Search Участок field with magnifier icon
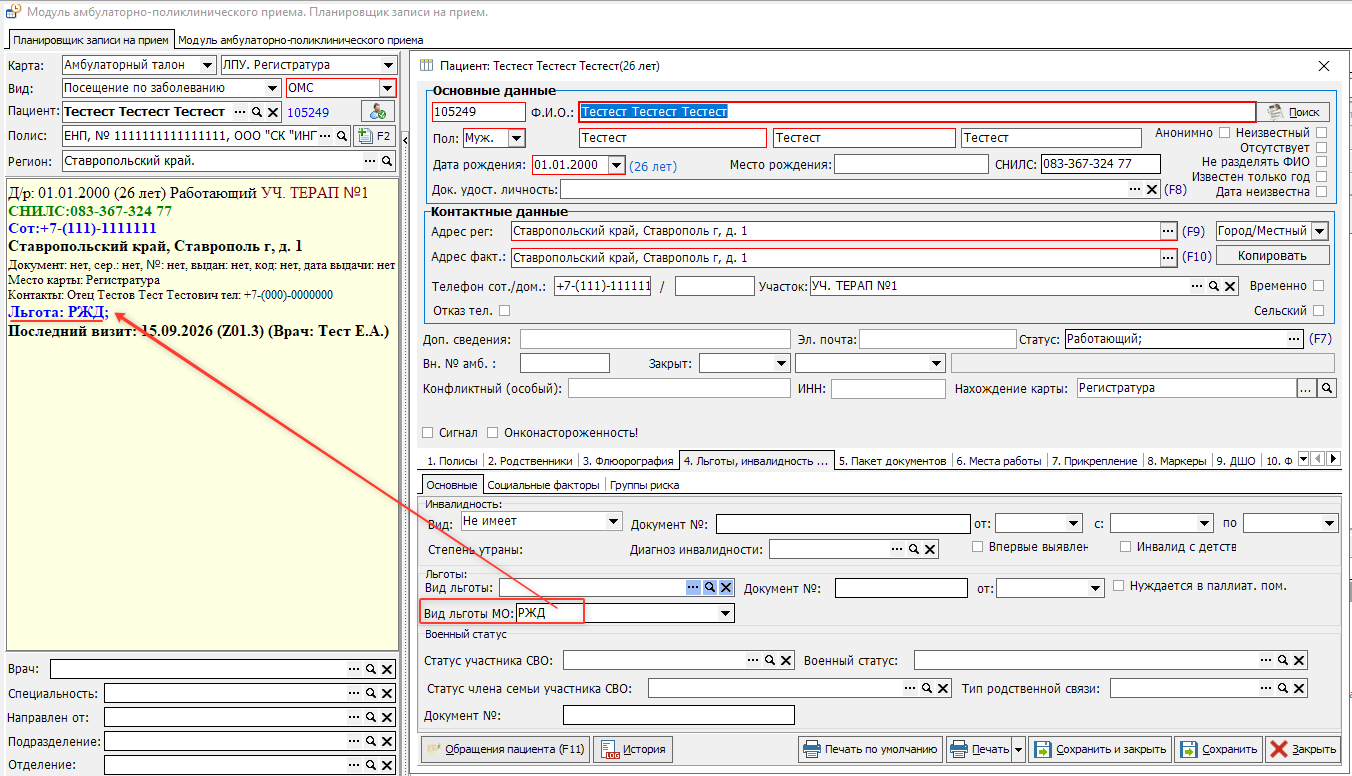This screenshot has height=776, width=1352. point(1214,286)
